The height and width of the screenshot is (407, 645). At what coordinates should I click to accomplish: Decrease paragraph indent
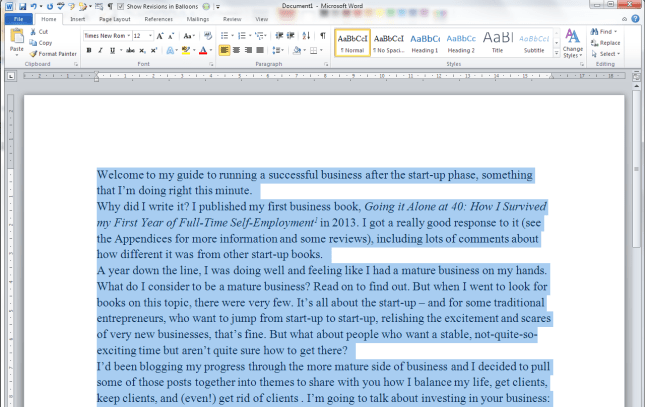click(x=279, y=36)
